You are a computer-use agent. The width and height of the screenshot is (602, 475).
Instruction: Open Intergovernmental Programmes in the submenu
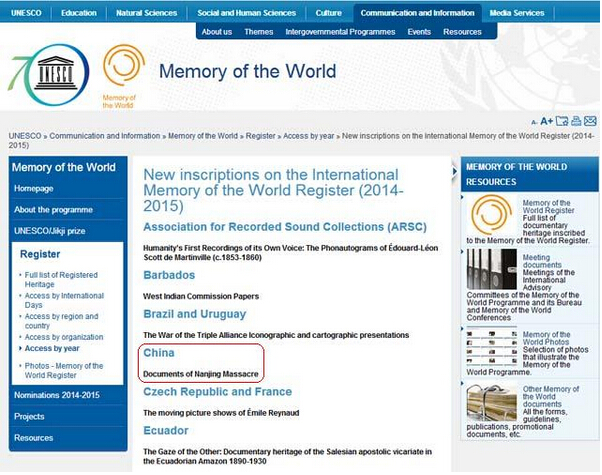(x=340, y=32)
